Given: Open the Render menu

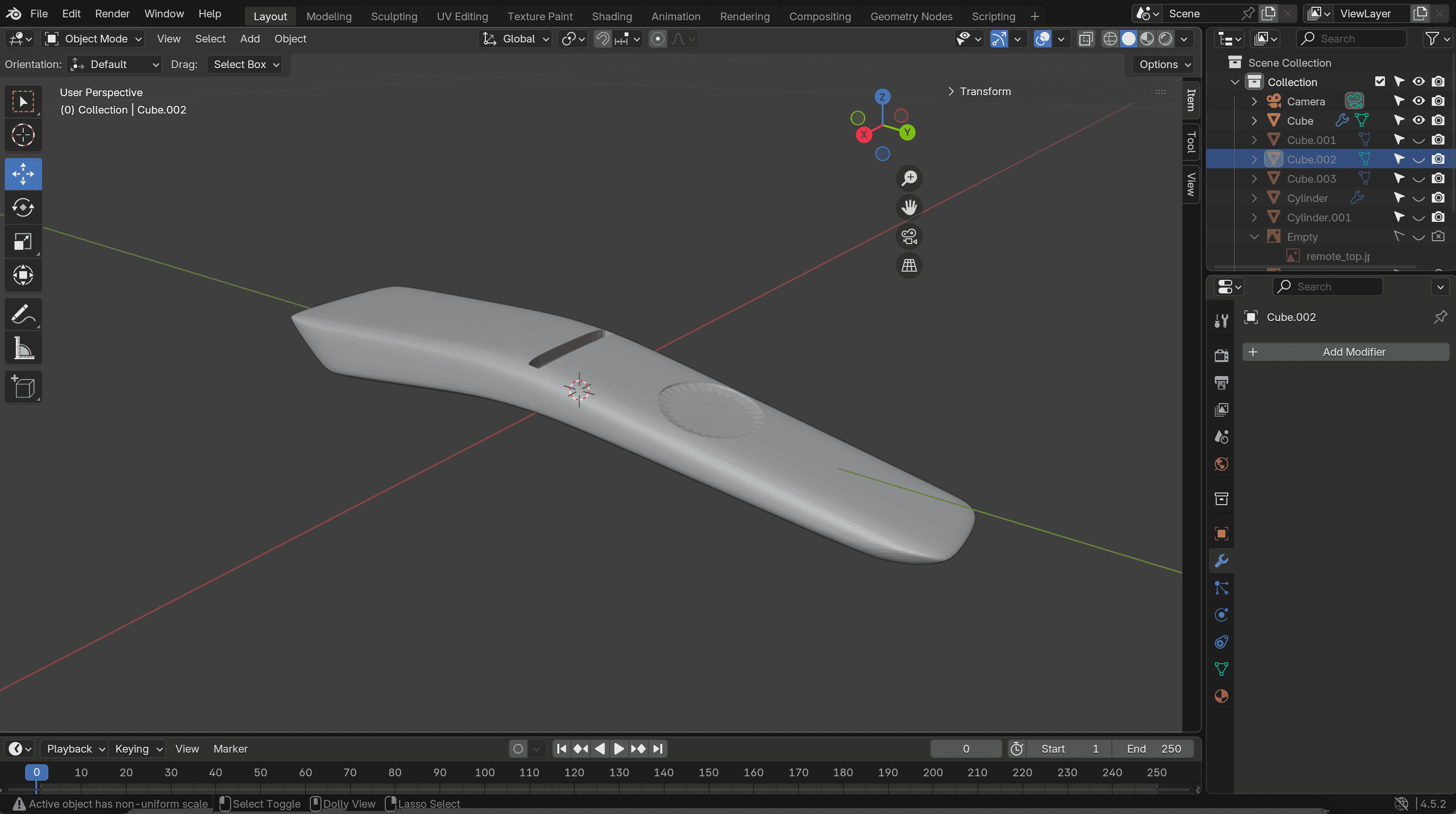Looking at the screenshot, I should pos(112,14).
